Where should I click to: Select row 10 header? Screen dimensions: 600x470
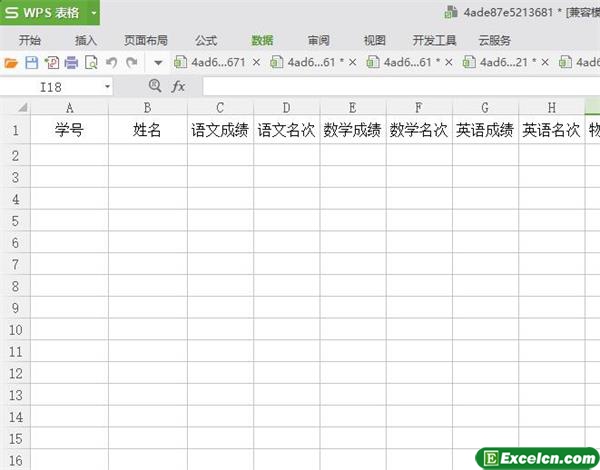tap(15, 329)
